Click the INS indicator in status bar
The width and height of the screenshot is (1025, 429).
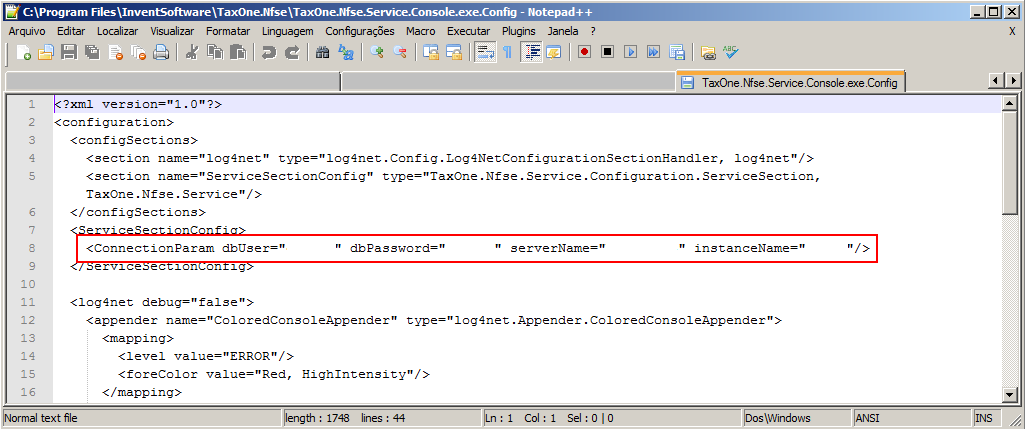tap(984, 418)
